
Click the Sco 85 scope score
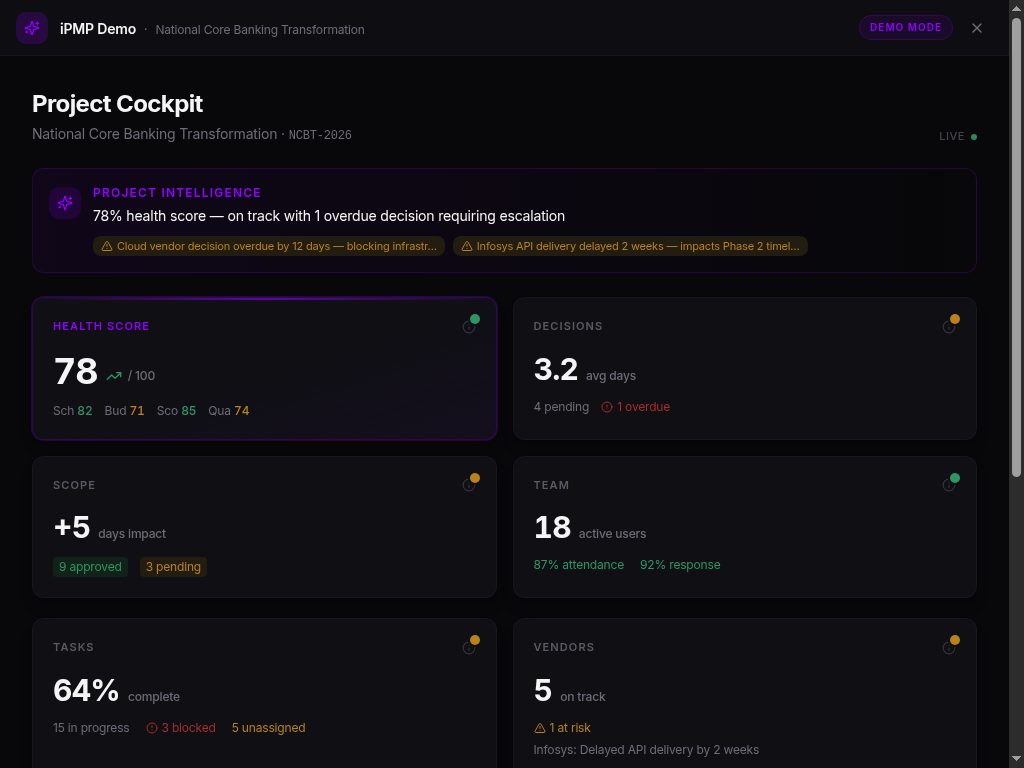coord(176,411)
